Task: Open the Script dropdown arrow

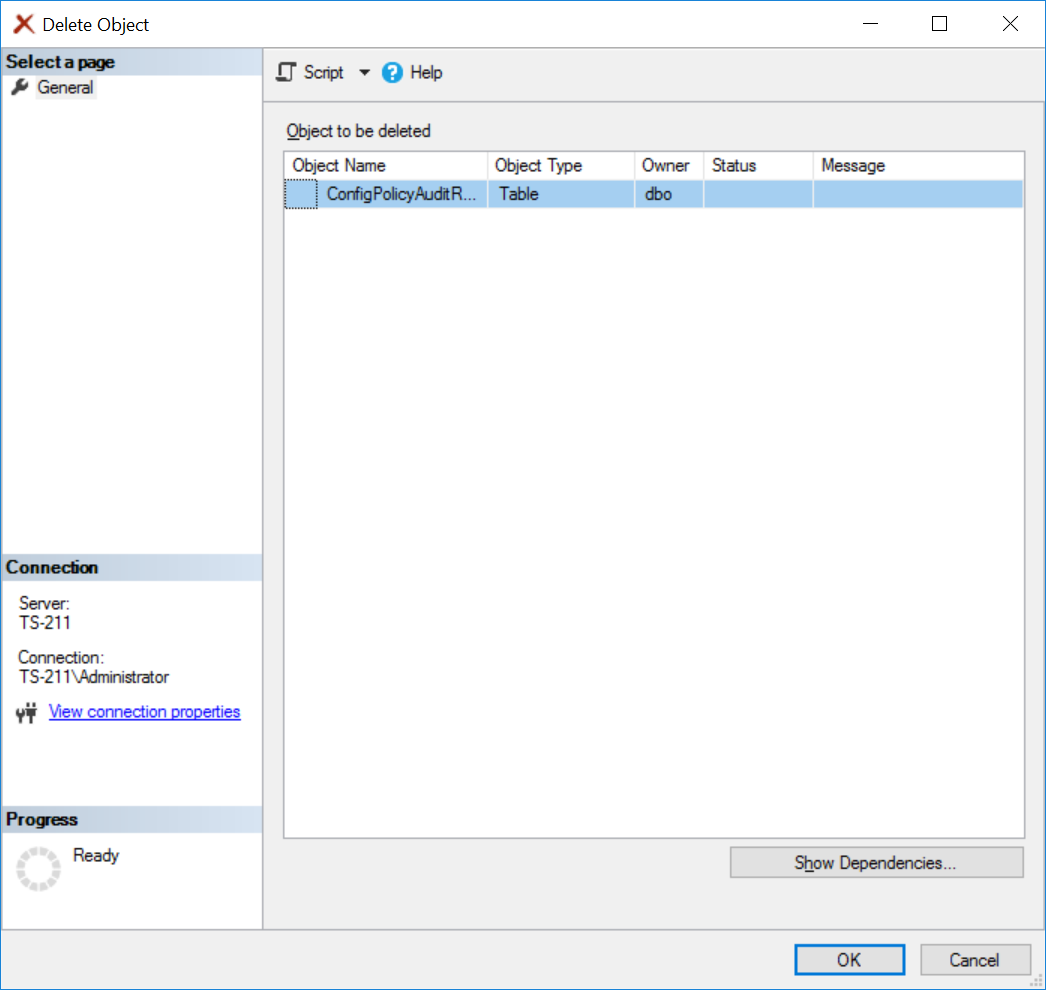Action: [364, 72]
